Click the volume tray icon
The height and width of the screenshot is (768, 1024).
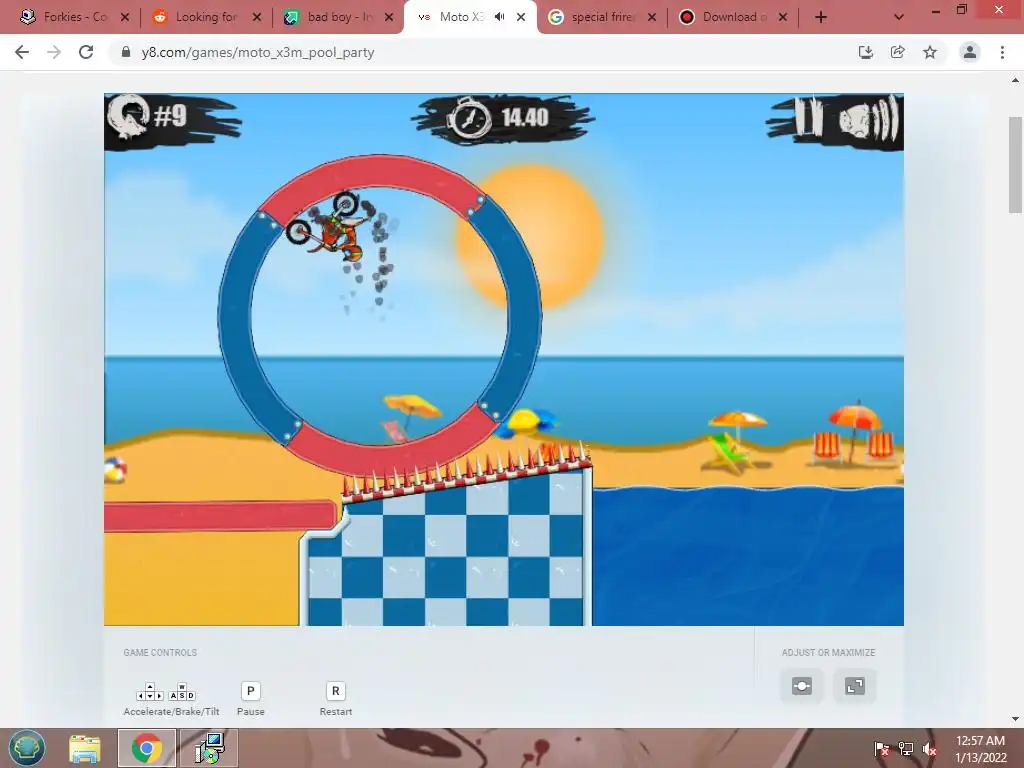tap(930, 749)
